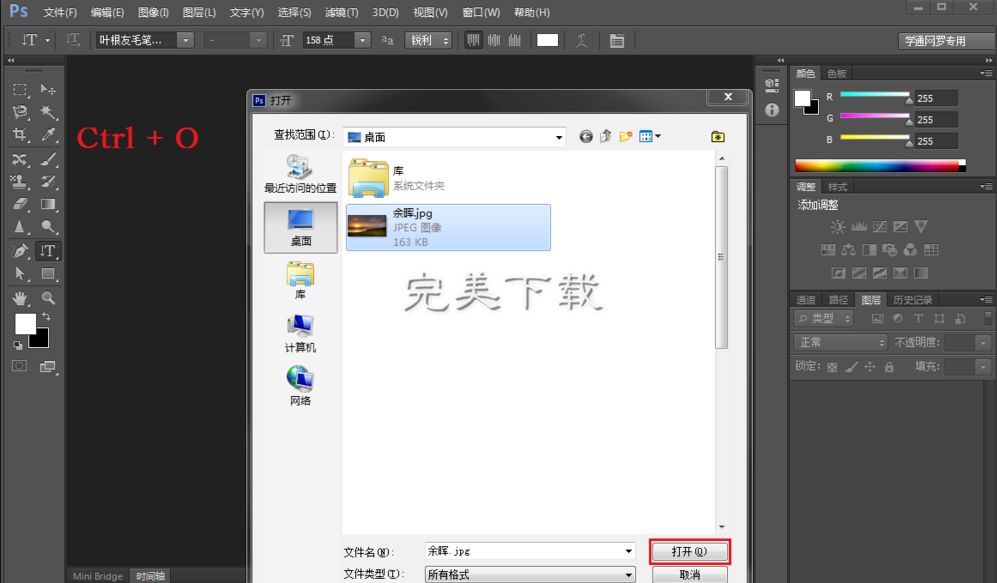
Task: Open the 图层(L) menu
Action: click(x=199, y=12)
